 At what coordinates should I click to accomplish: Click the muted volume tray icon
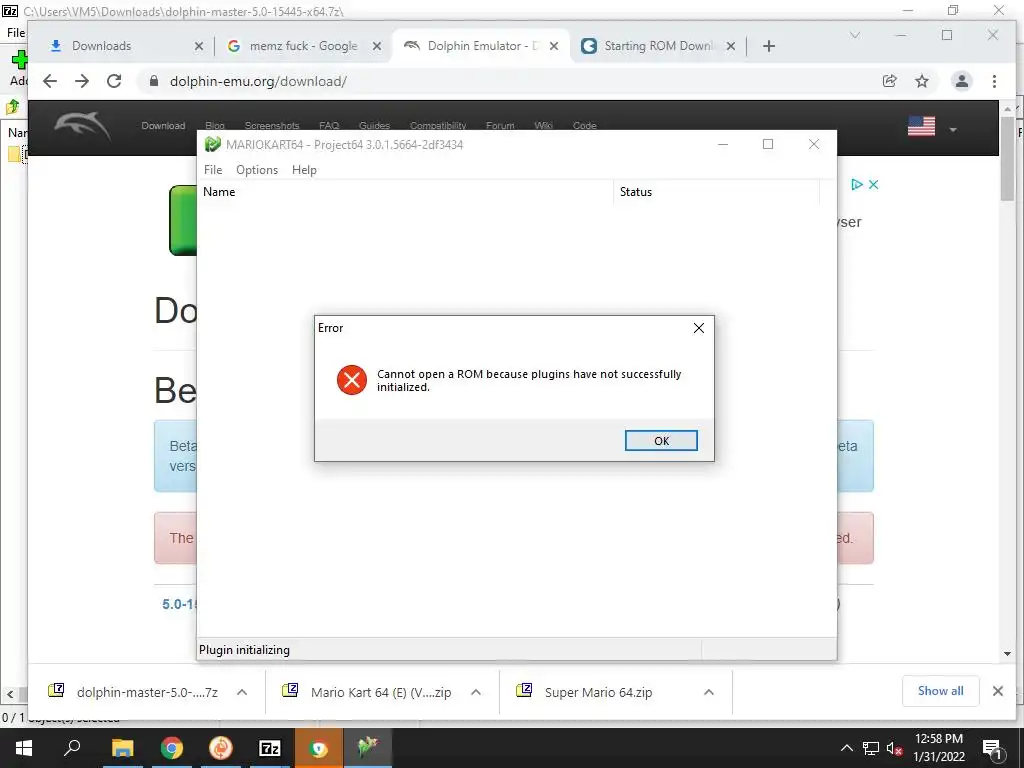894,748
